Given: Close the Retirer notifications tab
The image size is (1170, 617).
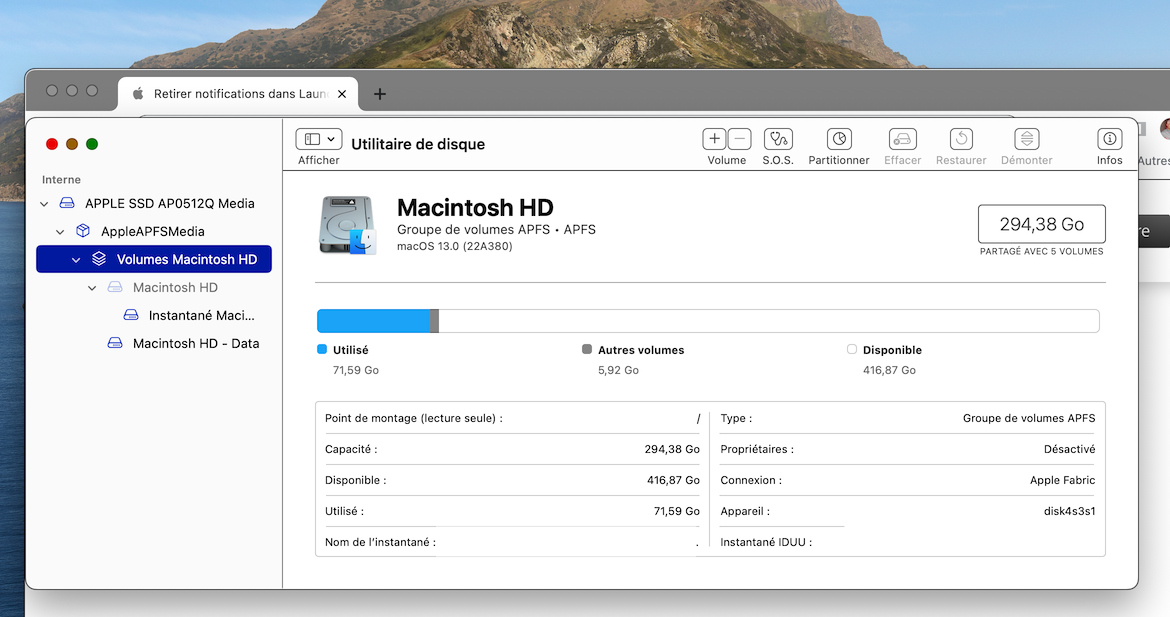Looking at the screenshot, I should [342, 94].
